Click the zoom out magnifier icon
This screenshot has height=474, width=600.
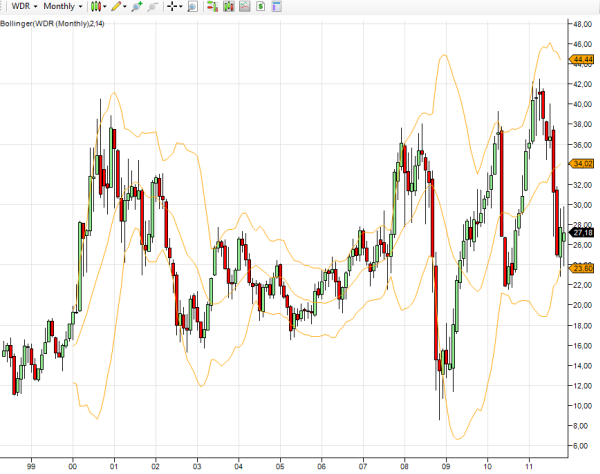tap(153, 6)
